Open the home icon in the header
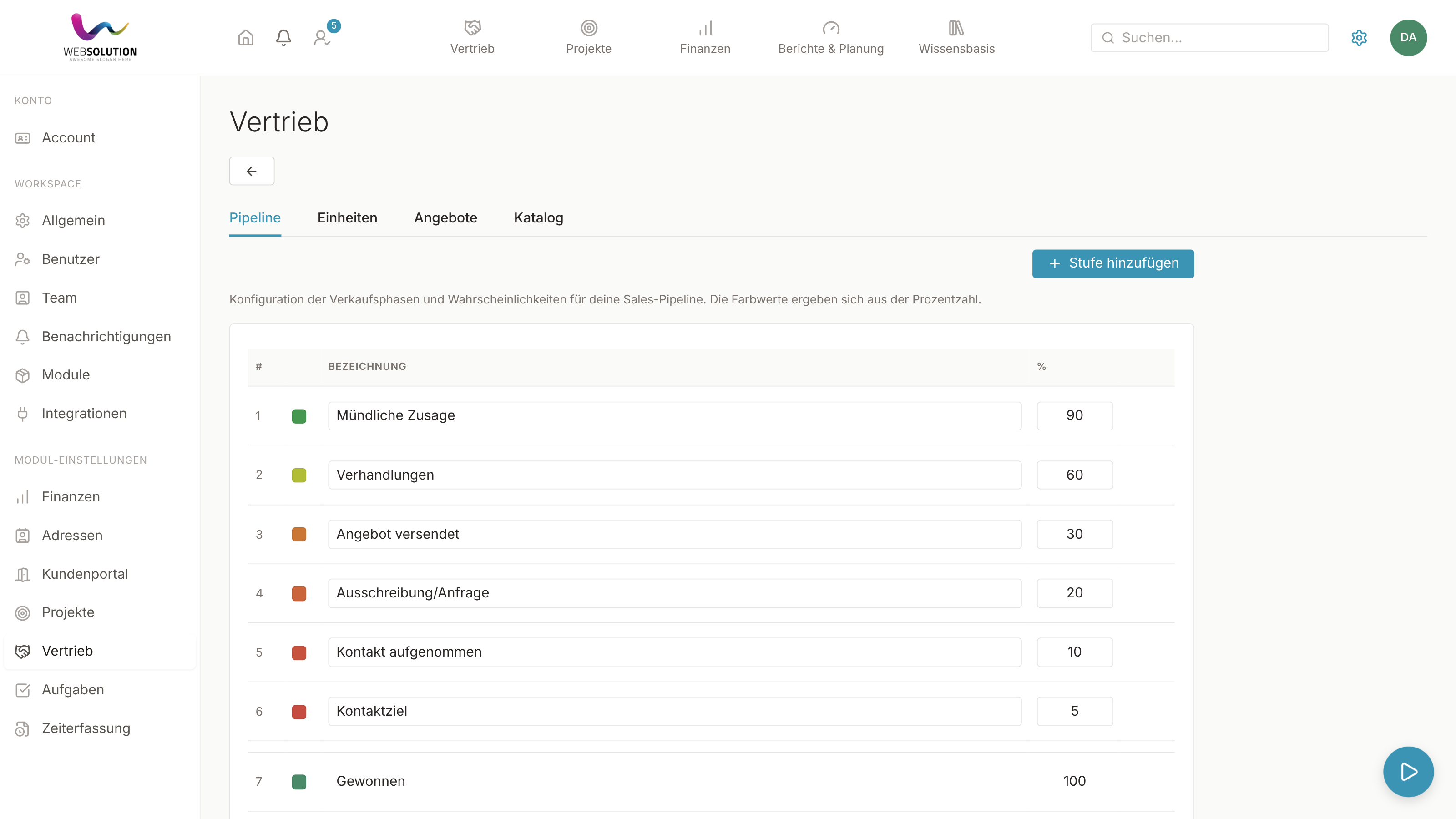 (245, 38)
